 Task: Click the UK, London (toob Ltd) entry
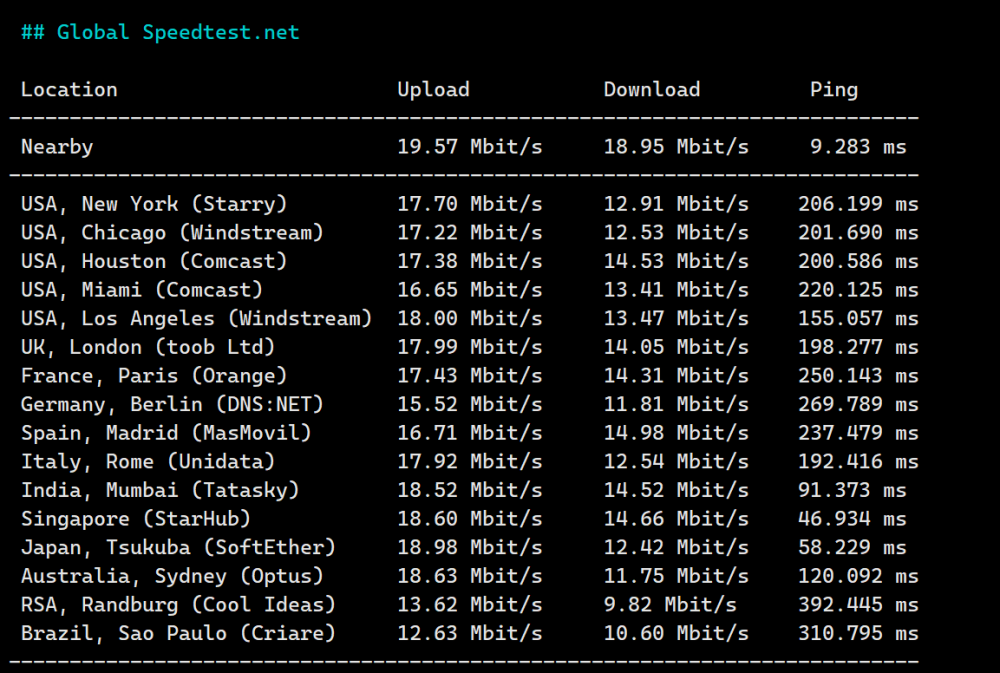(x=148, y=347)
